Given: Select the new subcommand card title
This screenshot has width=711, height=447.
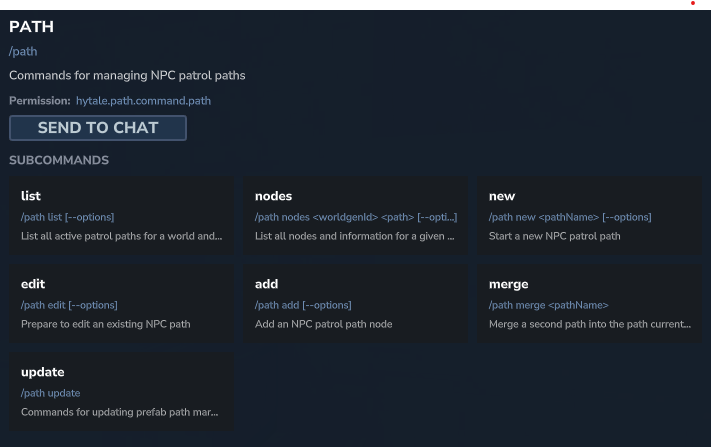Looking at the screenshot, I should pyautogui.click(x=502, y=196).
